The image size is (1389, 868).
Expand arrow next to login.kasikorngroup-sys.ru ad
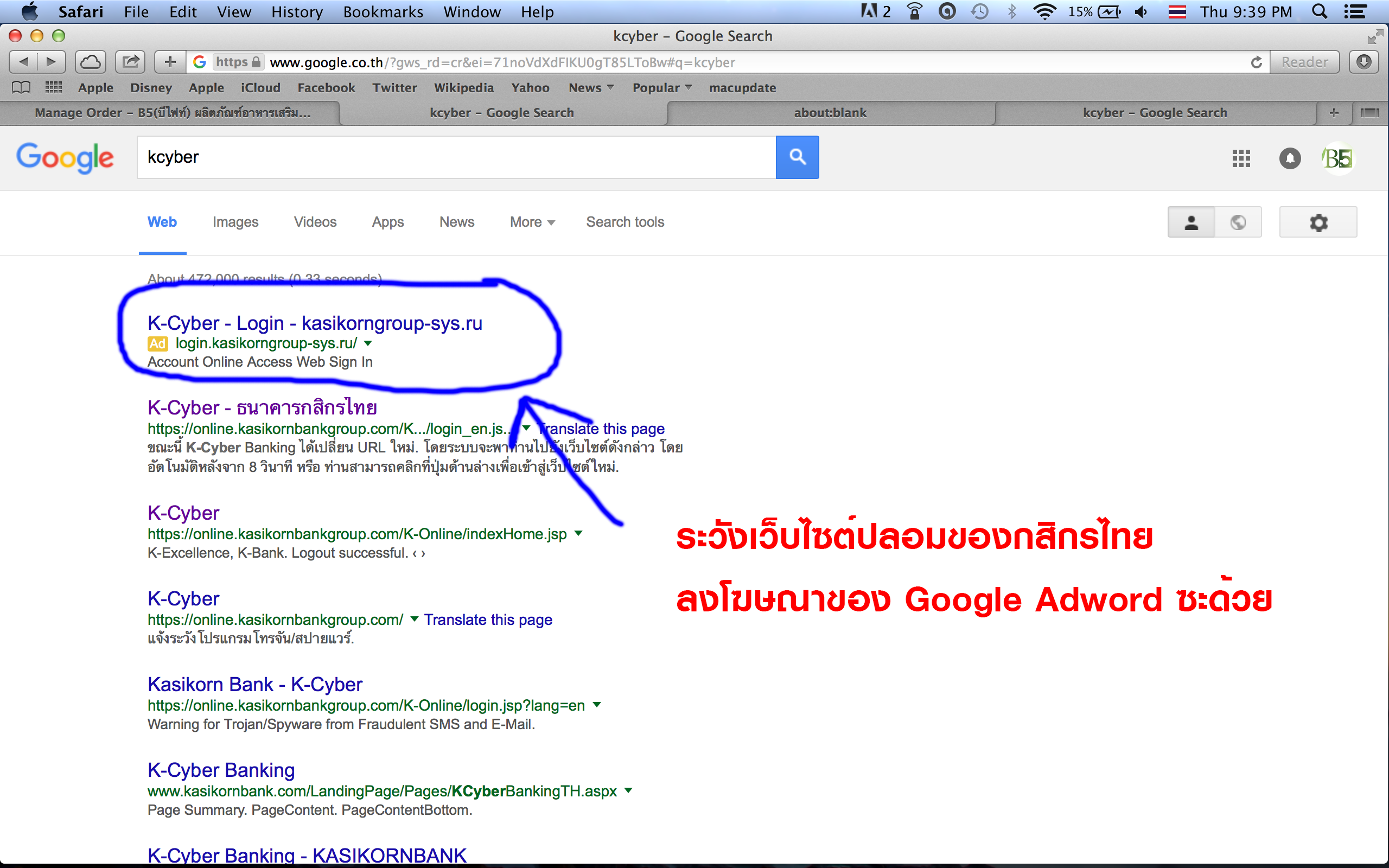click(x=368, y=343)
